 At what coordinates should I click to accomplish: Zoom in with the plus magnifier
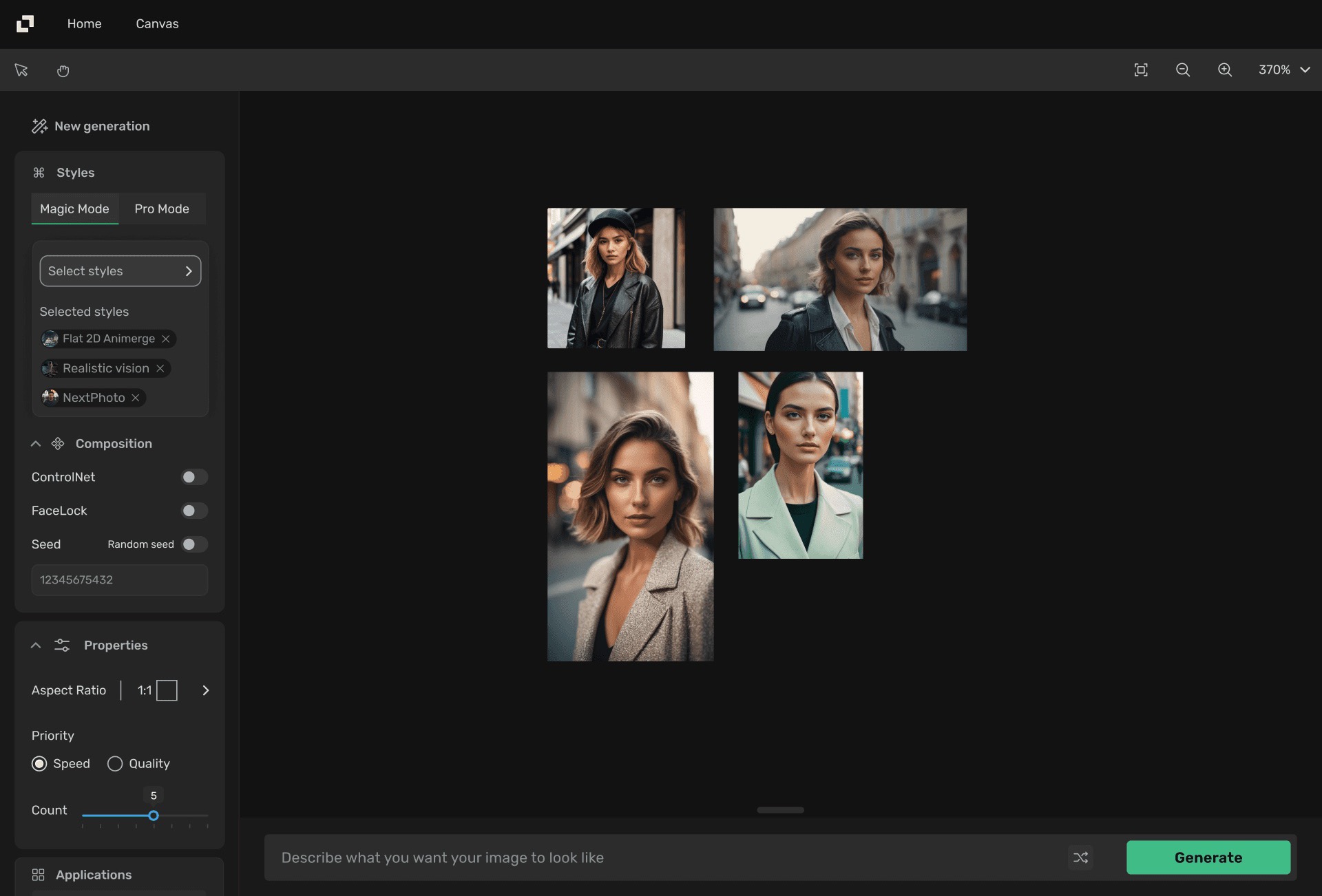pyautogui.click(x=1225, y=70)
